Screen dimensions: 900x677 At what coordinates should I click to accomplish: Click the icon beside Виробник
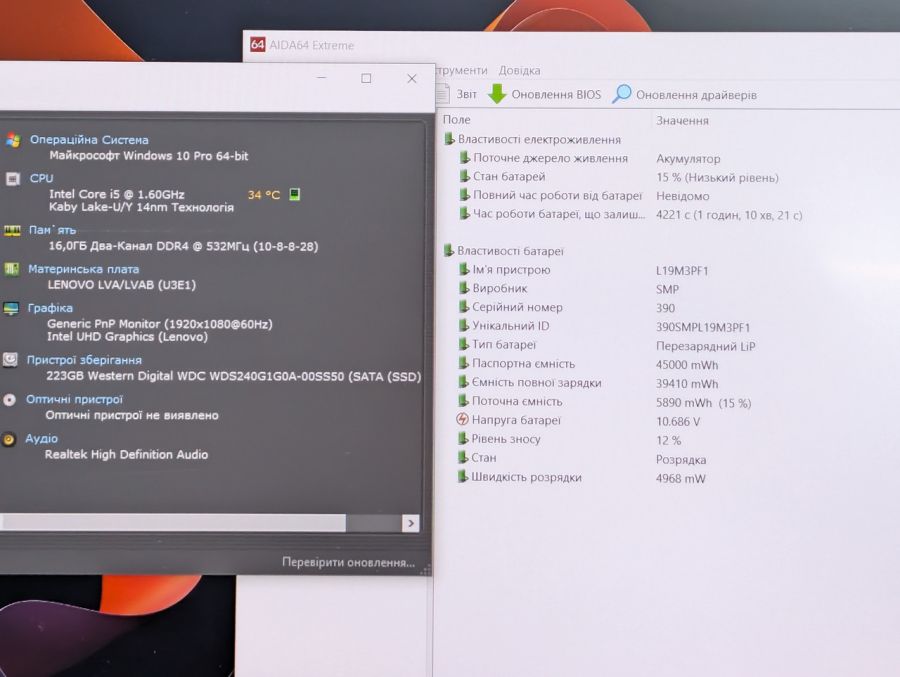464,288
